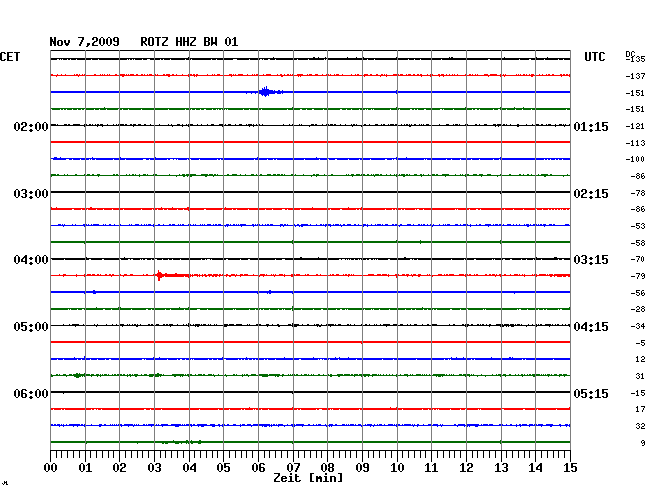Click x-axis minute label "02"
Image resolution: width=650 pixels, height=494 pixels.
point(119,468)
